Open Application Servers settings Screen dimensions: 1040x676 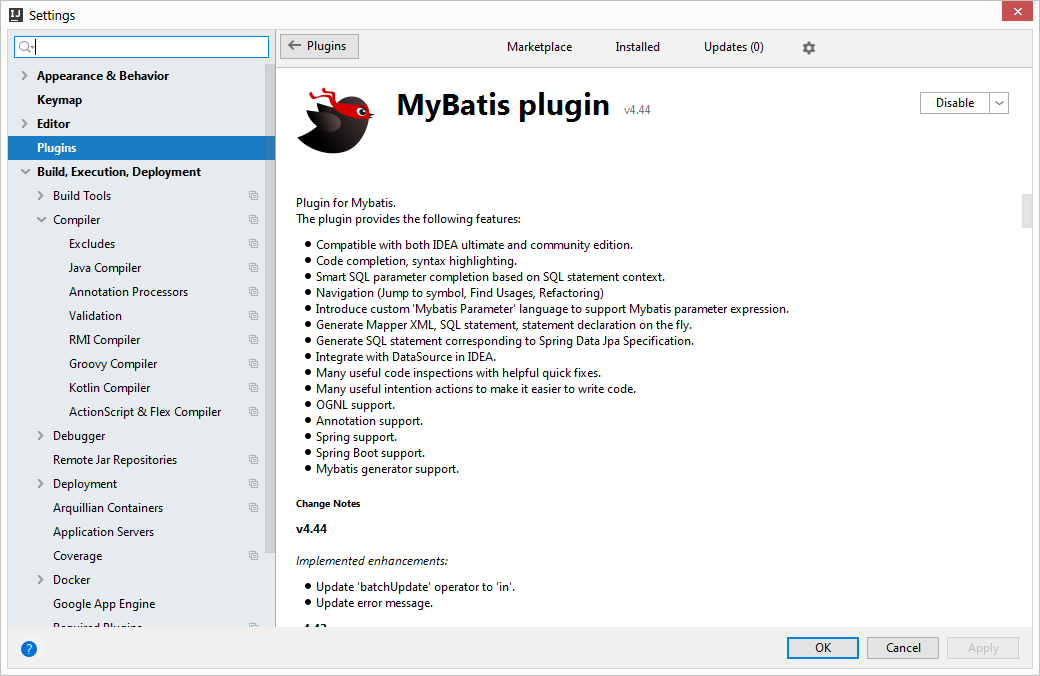(103, 532)
